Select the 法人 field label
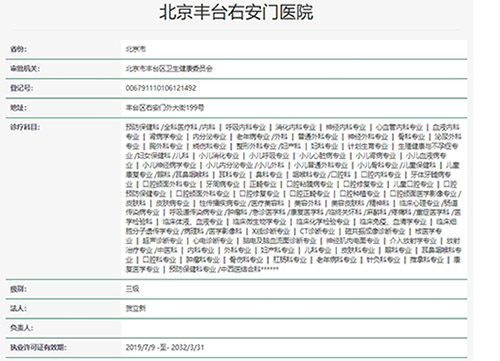This screenshot has width=500, height=361. click(18, 308)
